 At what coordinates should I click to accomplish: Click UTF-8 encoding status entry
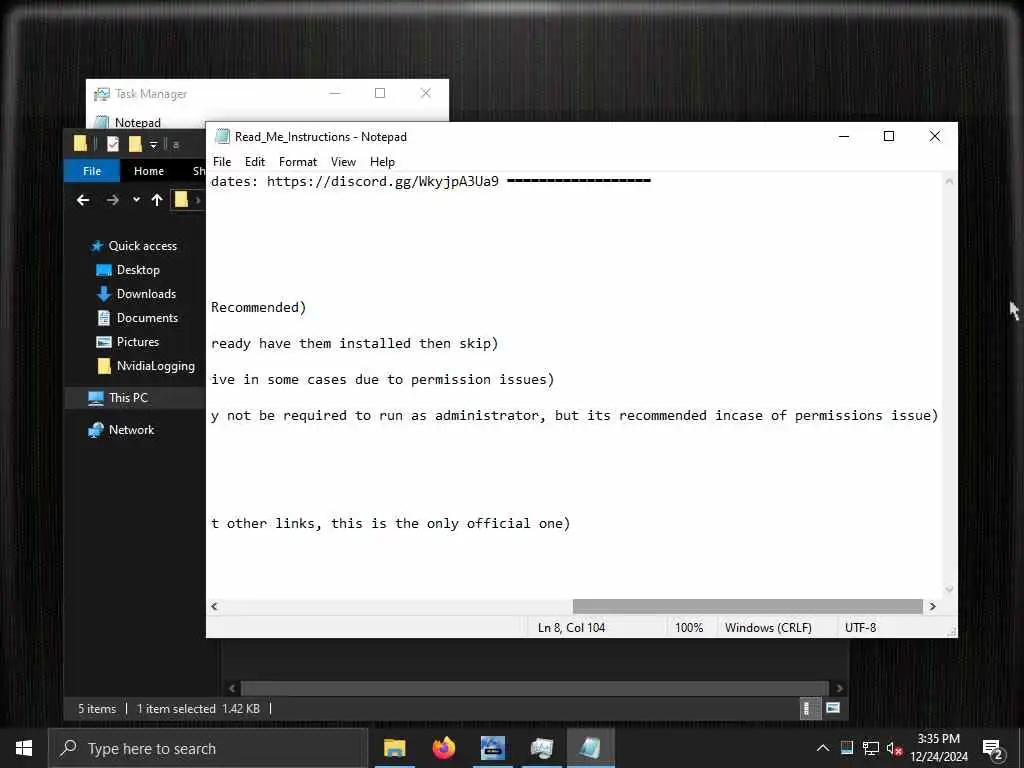coord(860,628)
